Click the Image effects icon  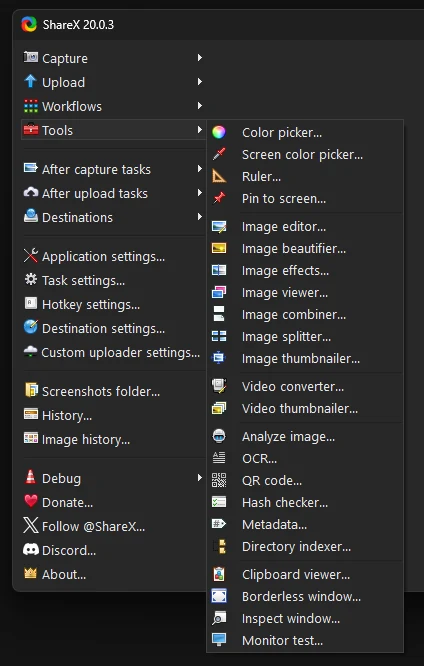click(x=219, y=270)
